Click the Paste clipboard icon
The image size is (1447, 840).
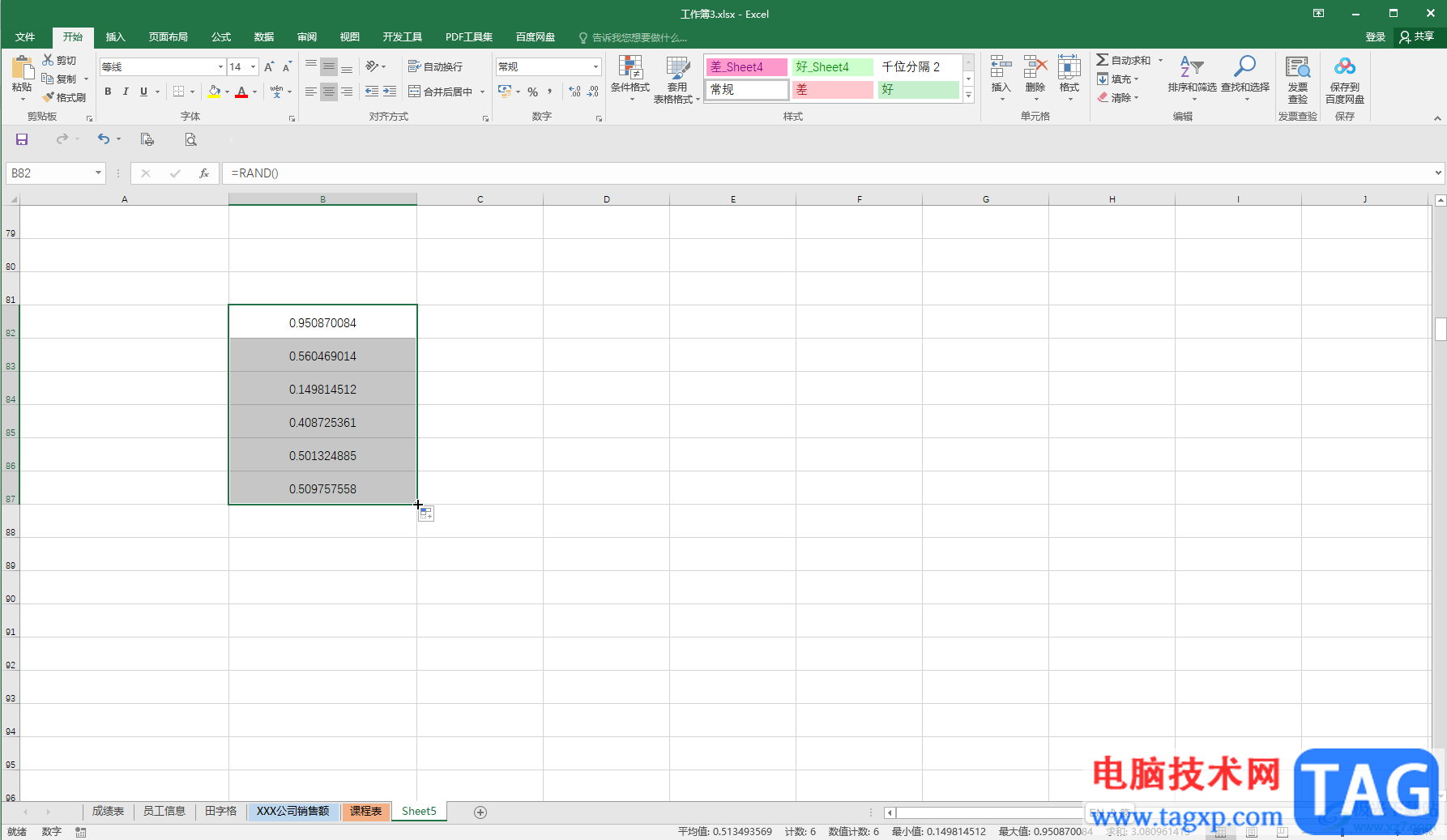22,68
